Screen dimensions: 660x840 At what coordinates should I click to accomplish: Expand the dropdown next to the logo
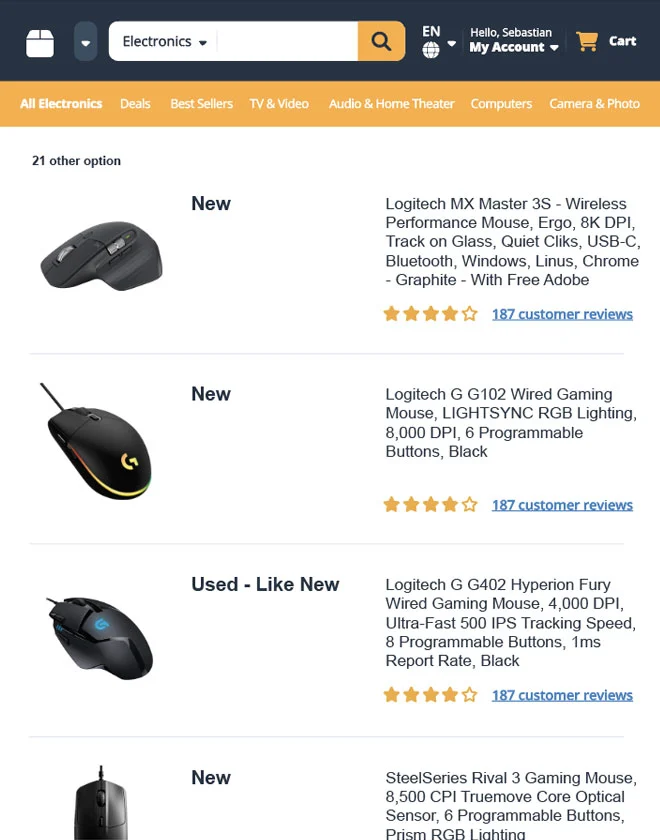coord(86,42)
